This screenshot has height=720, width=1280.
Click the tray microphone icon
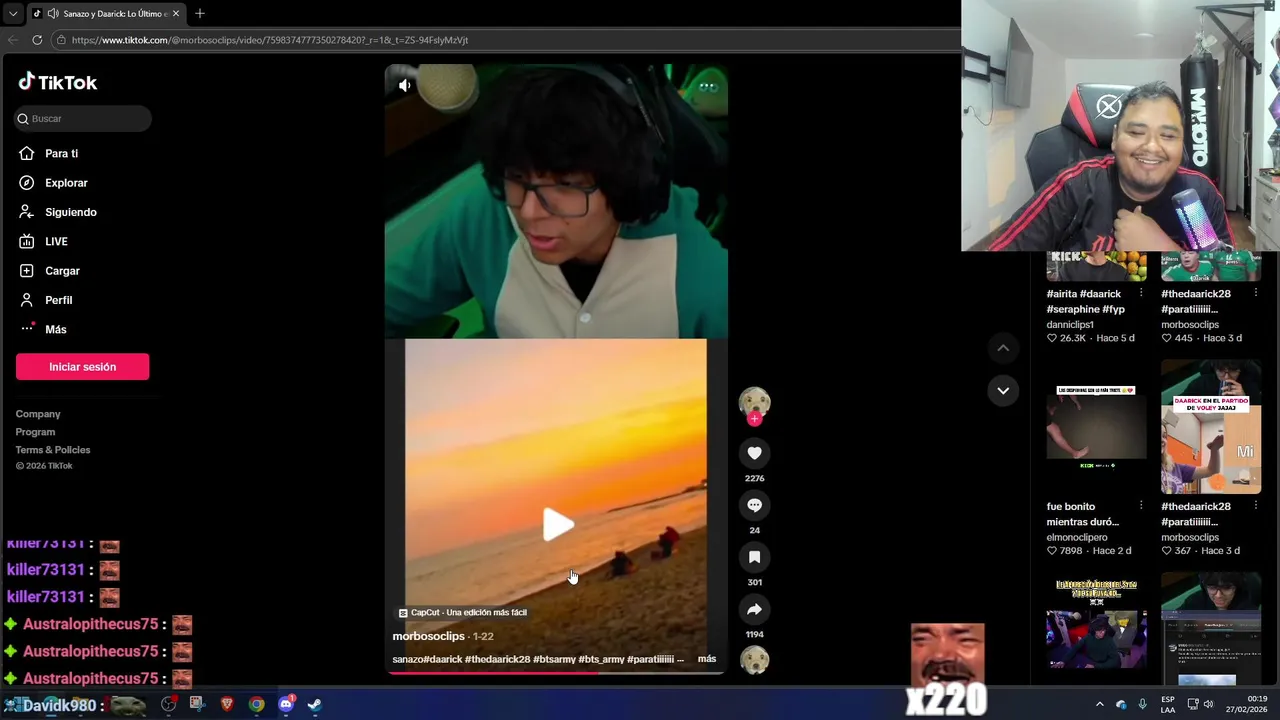[x=1142, y=704]
